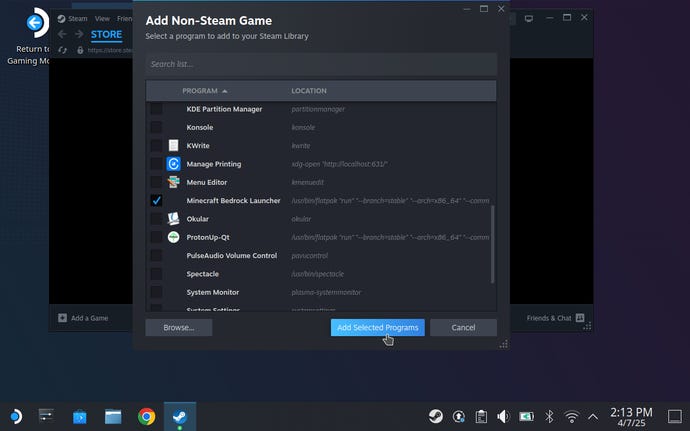Open the View menu
Viewport: 690px width, 431px height.
tap(102, 18)
